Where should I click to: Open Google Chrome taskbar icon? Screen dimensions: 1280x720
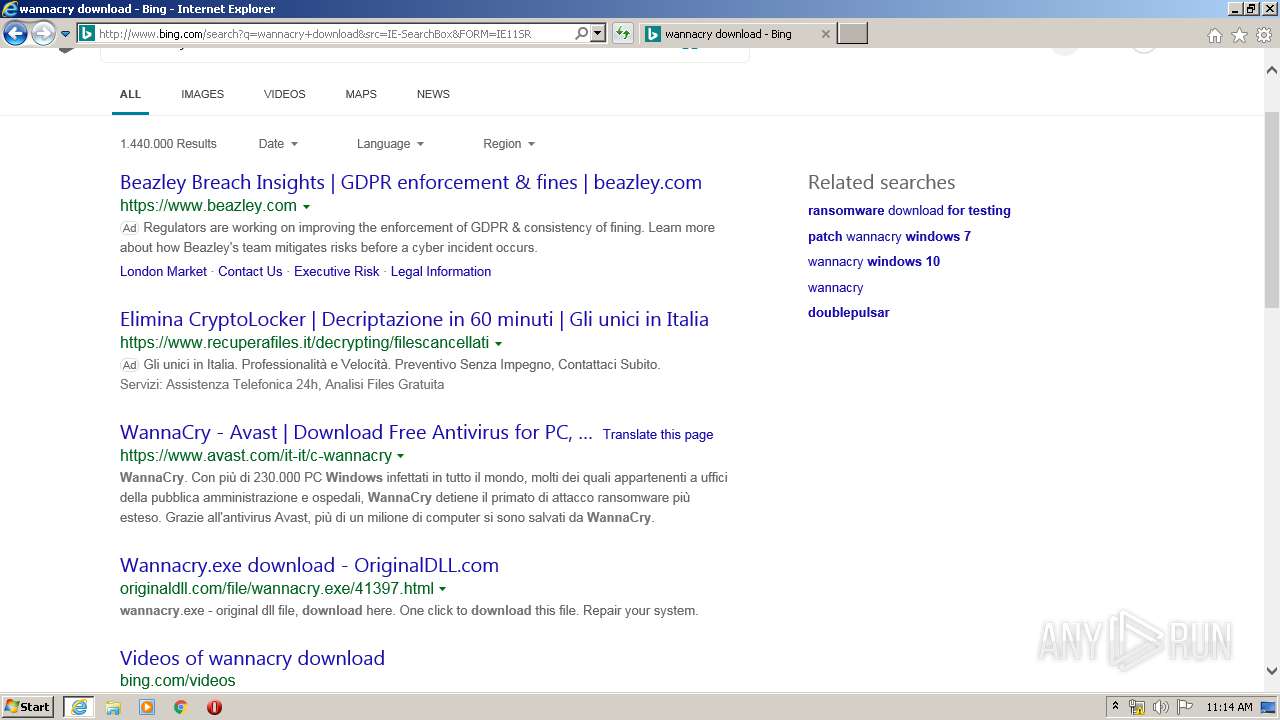180,707
